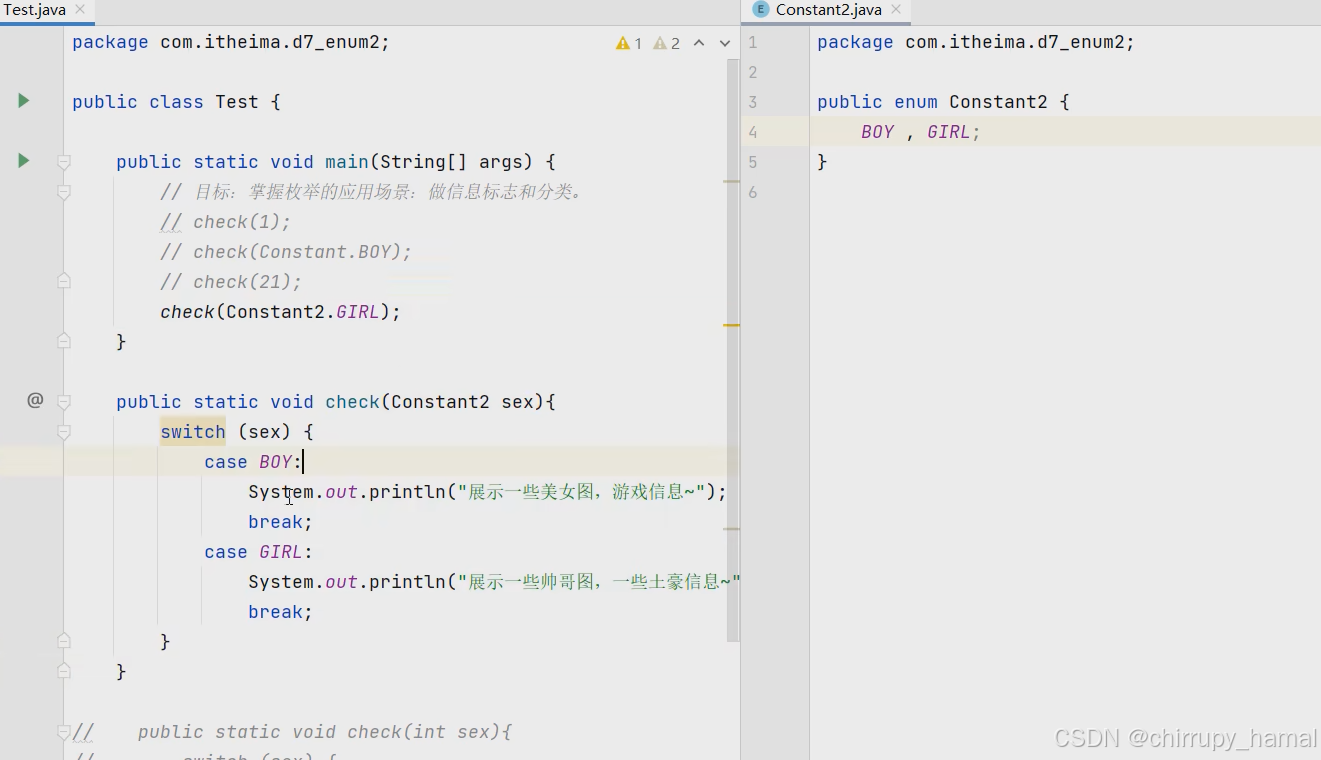Image resolution: width=1321 pixels, height=760 pixels.
Task: Run main method via gutter arrow
Action: click(x=24, y=161)
